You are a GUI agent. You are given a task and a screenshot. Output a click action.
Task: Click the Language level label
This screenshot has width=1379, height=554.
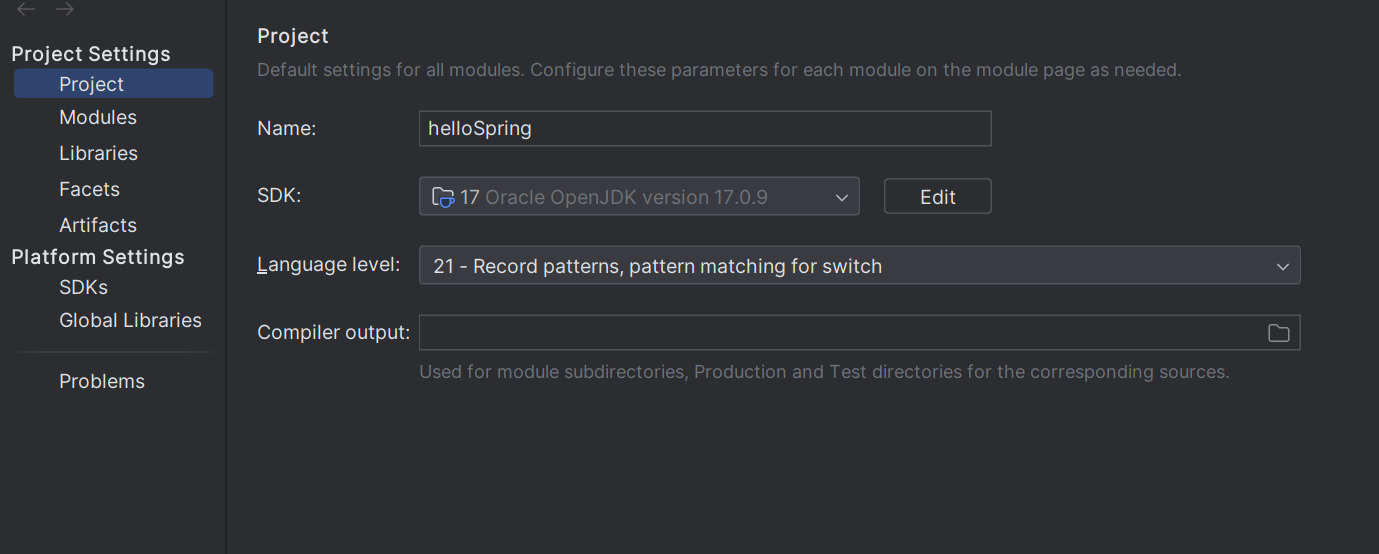coord(328,265)
